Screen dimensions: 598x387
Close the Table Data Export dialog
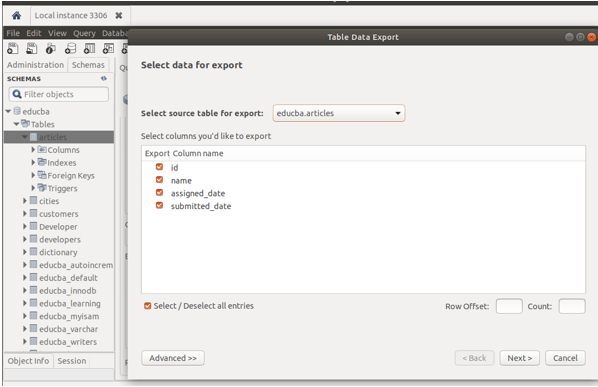592,37
